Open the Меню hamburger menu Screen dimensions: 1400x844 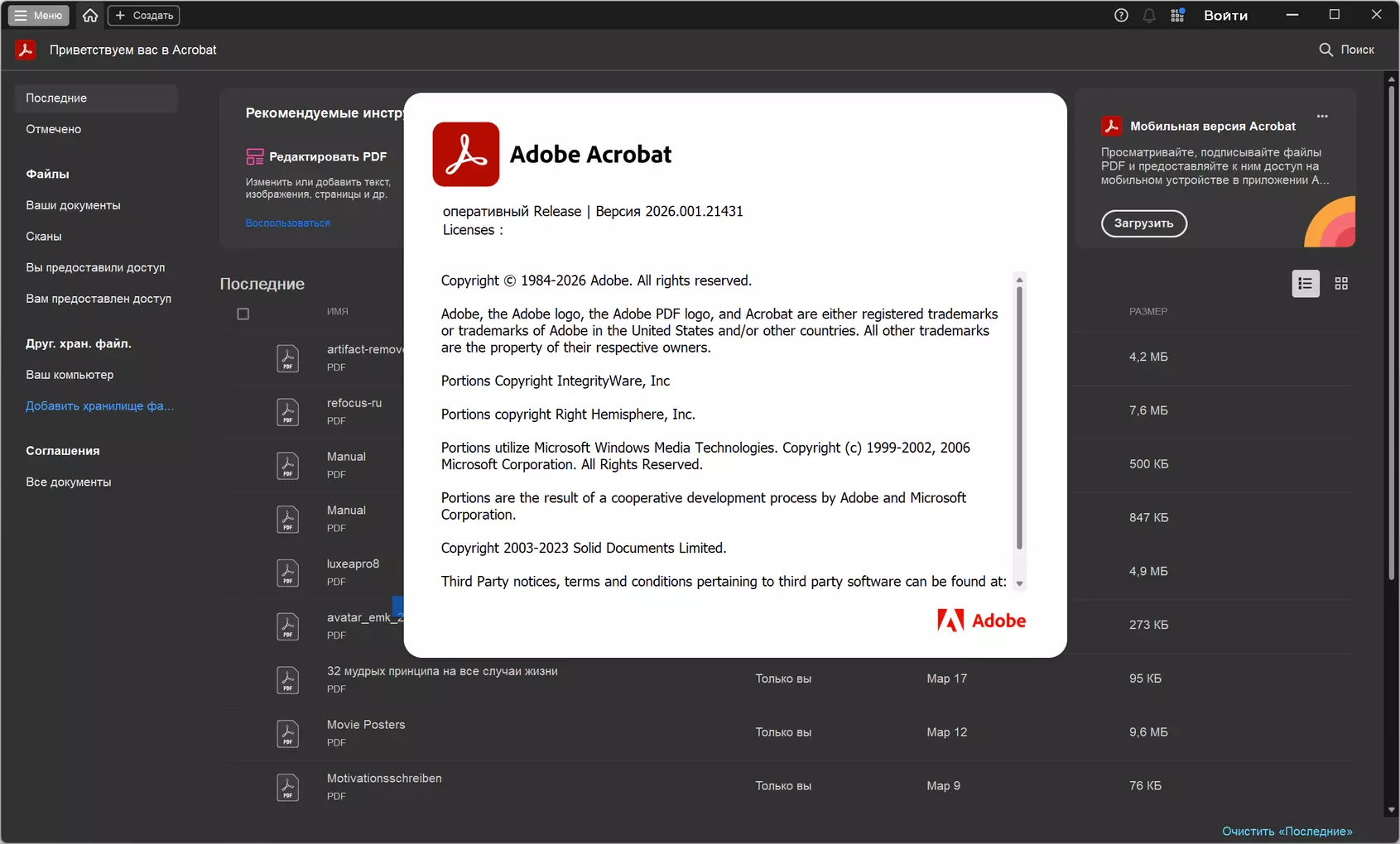point(39,15)
